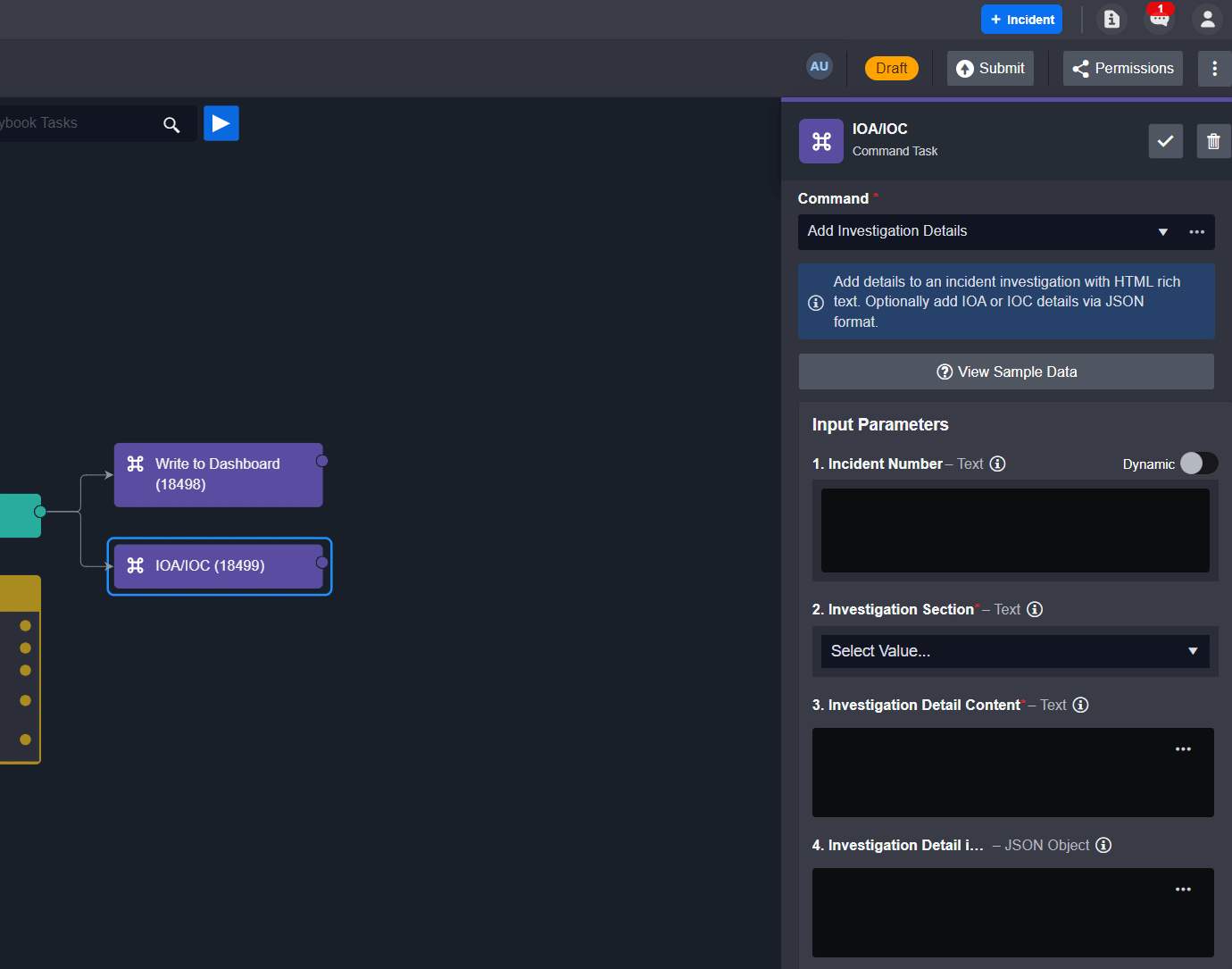Select the Write to Dashboard (18498) node

pos(218,475)
